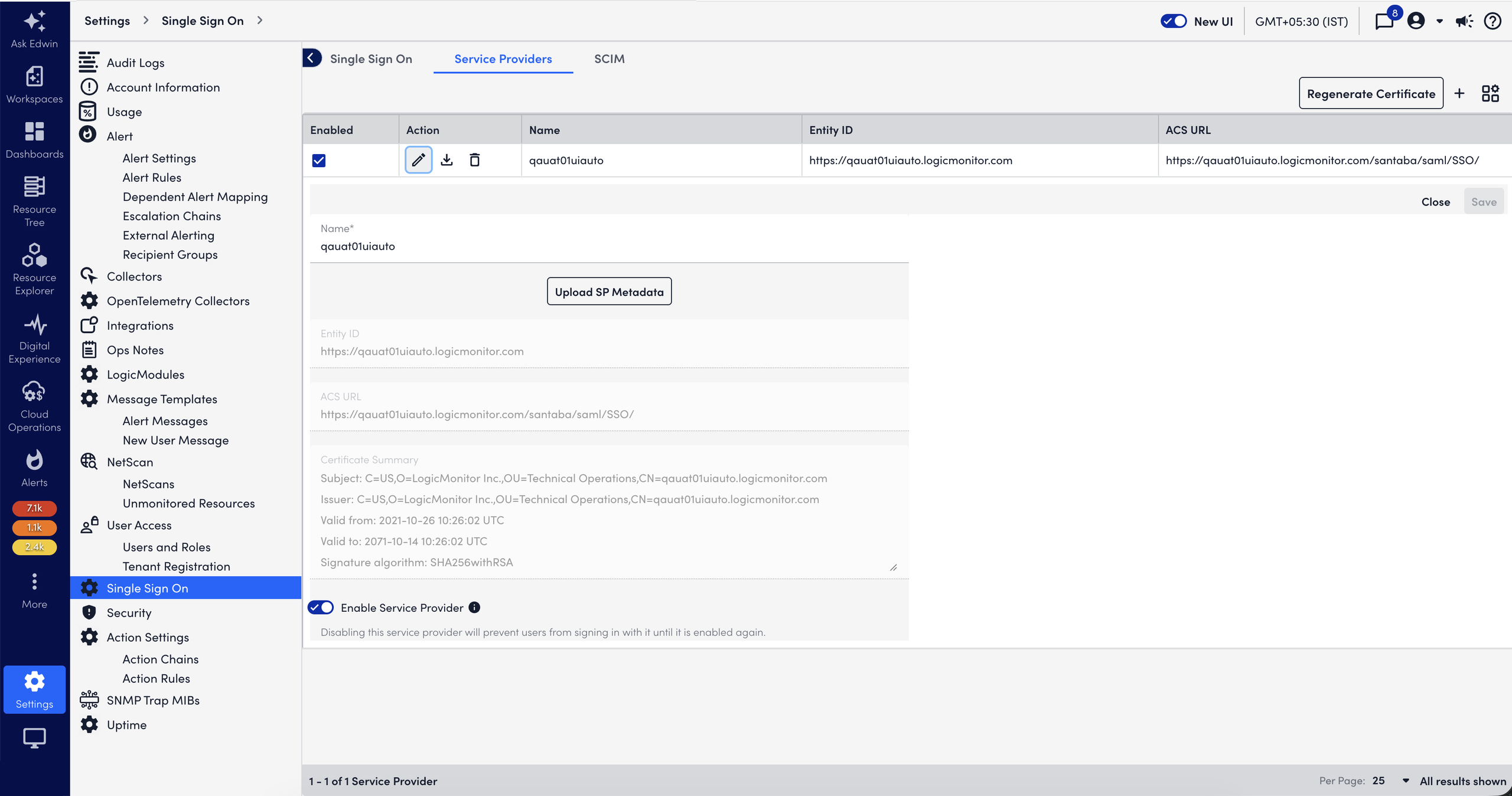Screen dimensions: 1512x796
Task: Open the monitor icon in the bottom navigation
Action: click(34, 738)
